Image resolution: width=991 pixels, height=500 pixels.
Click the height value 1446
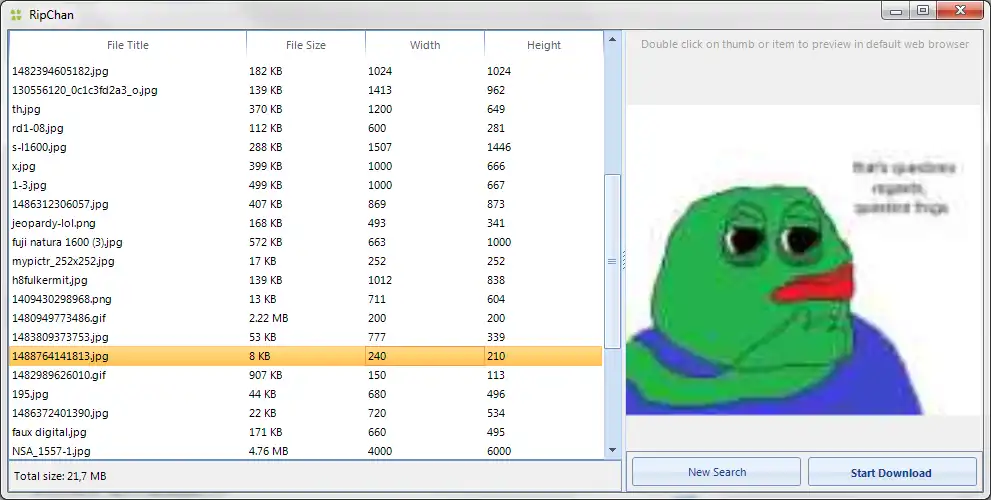(499, 147)
